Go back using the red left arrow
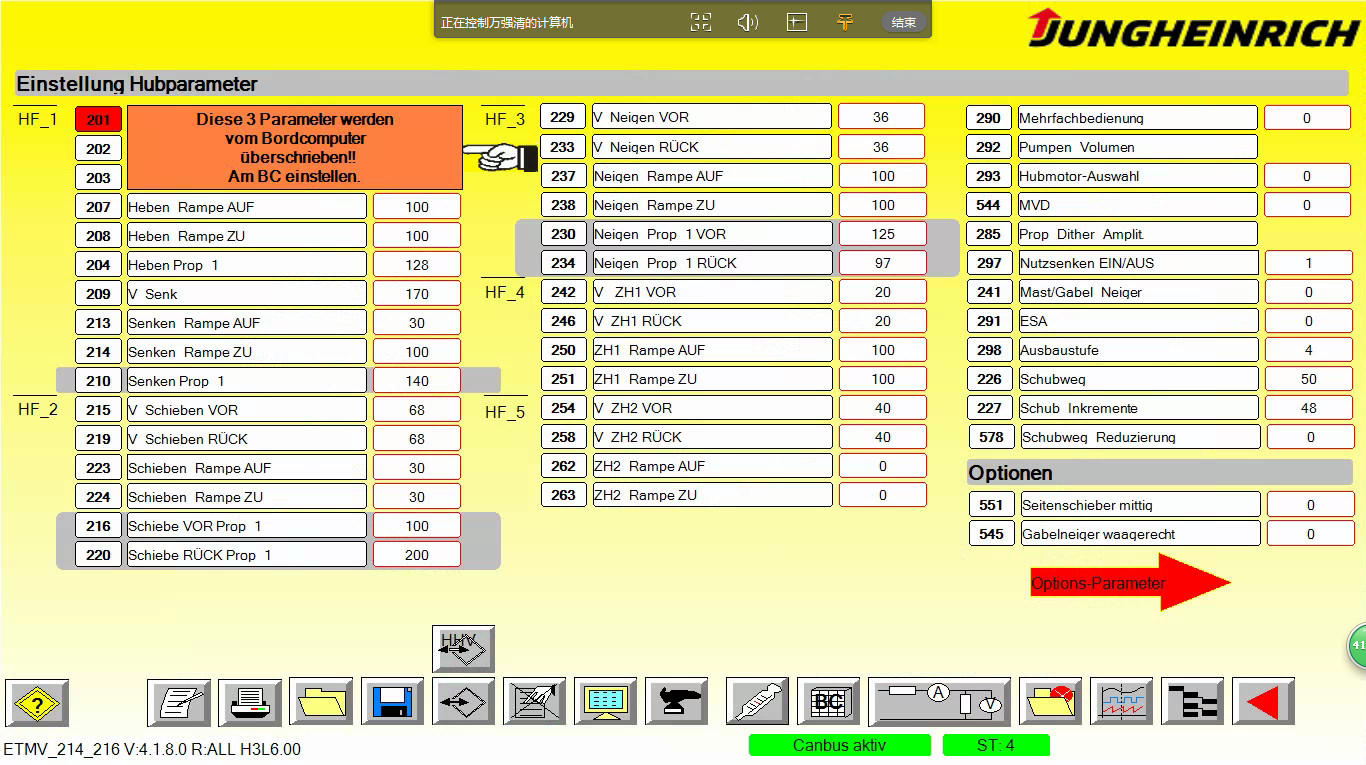This screenshot has width=1366, height=765. tap(1263, 702)
